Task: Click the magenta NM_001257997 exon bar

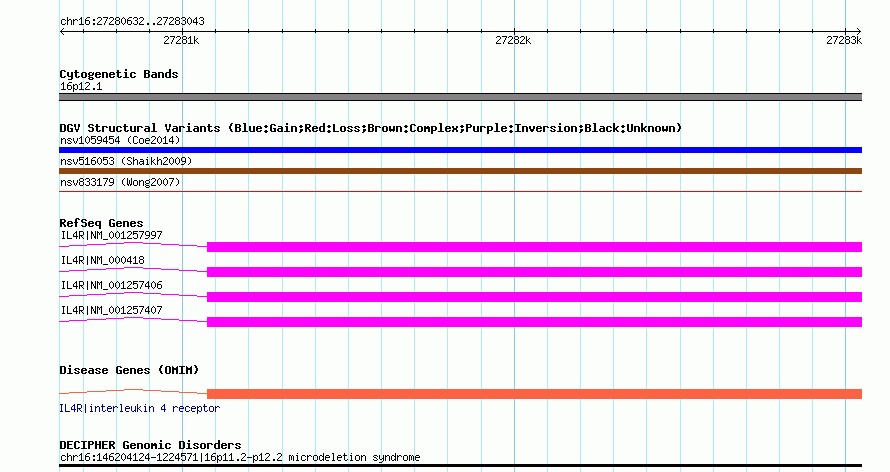Action: tap(534, 247)
